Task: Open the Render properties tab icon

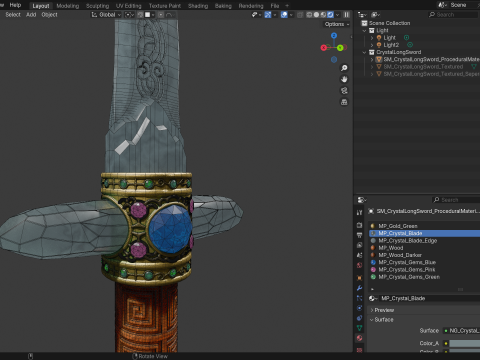Action: [359, 225]
